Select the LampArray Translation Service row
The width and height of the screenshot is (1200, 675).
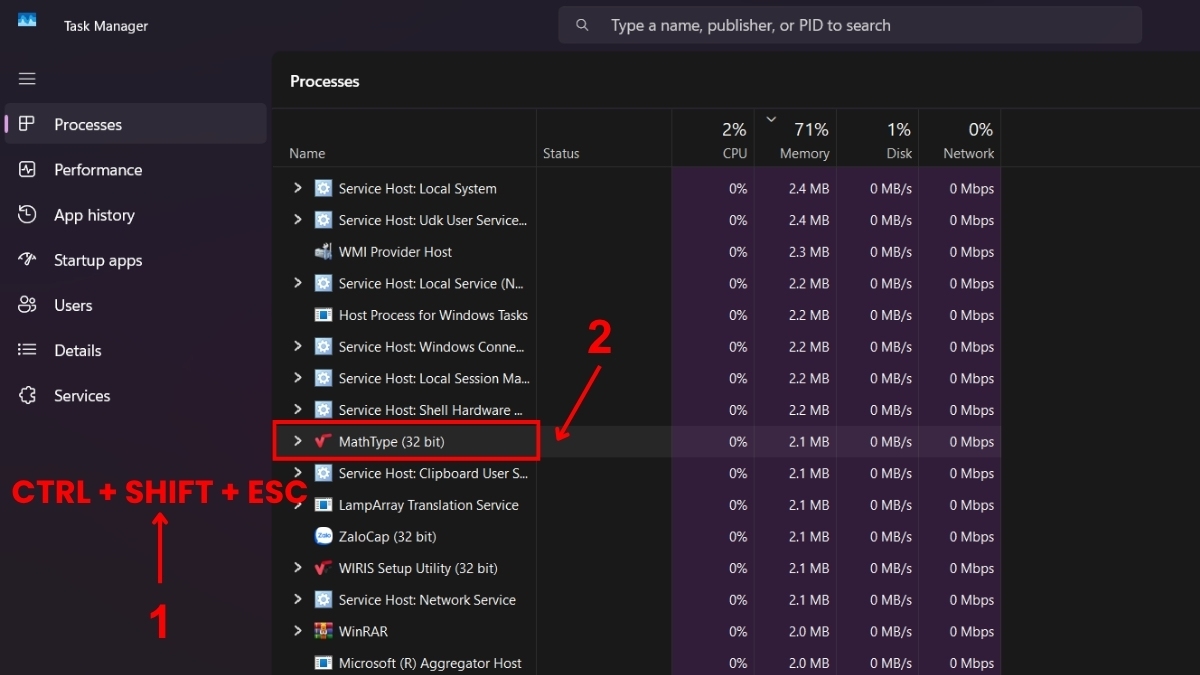428,505
